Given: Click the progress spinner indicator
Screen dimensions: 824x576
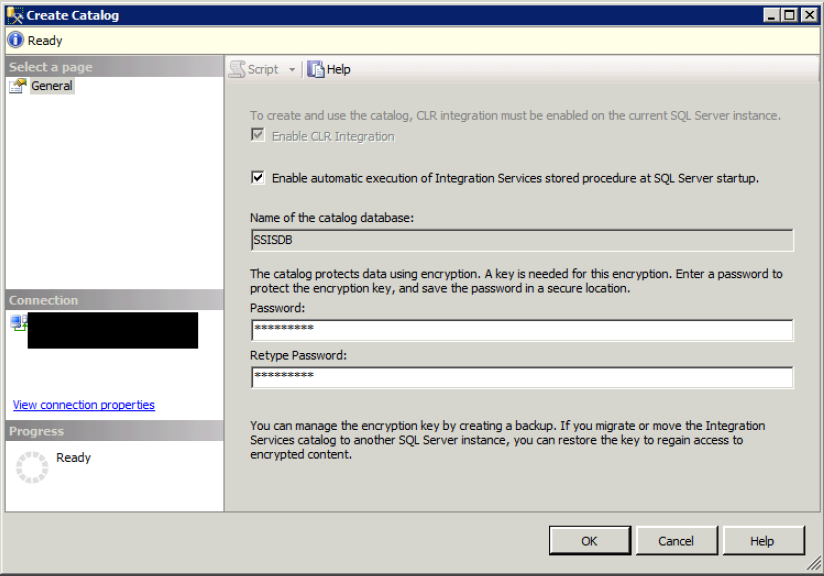Looking at the screenshot, I should 32,467.
